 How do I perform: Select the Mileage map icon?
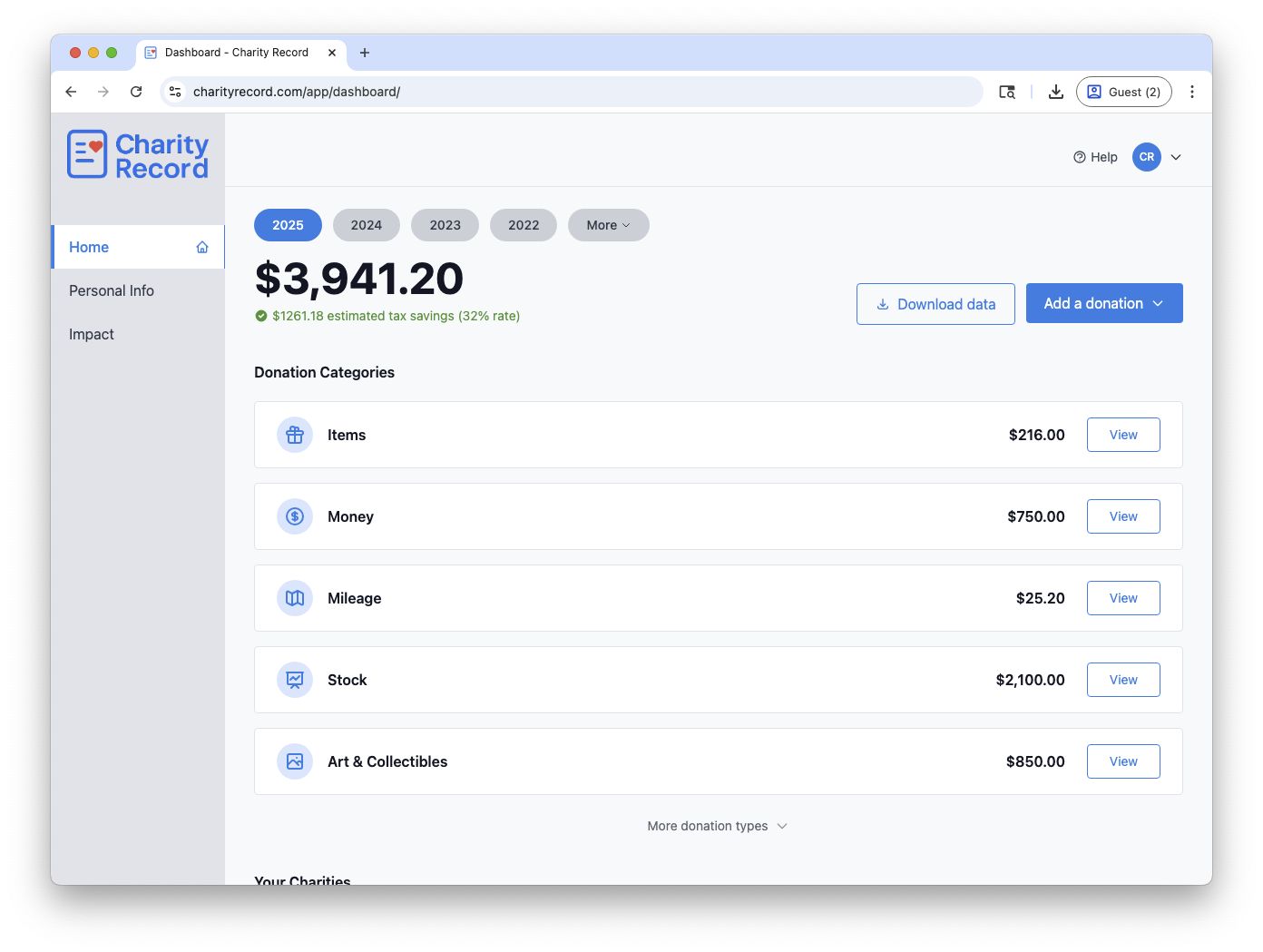294,598
